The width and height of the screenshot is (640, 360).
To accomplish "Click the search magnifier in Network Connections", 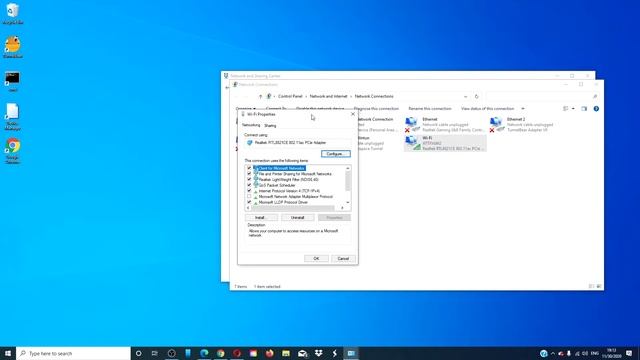I will [595, 96].
